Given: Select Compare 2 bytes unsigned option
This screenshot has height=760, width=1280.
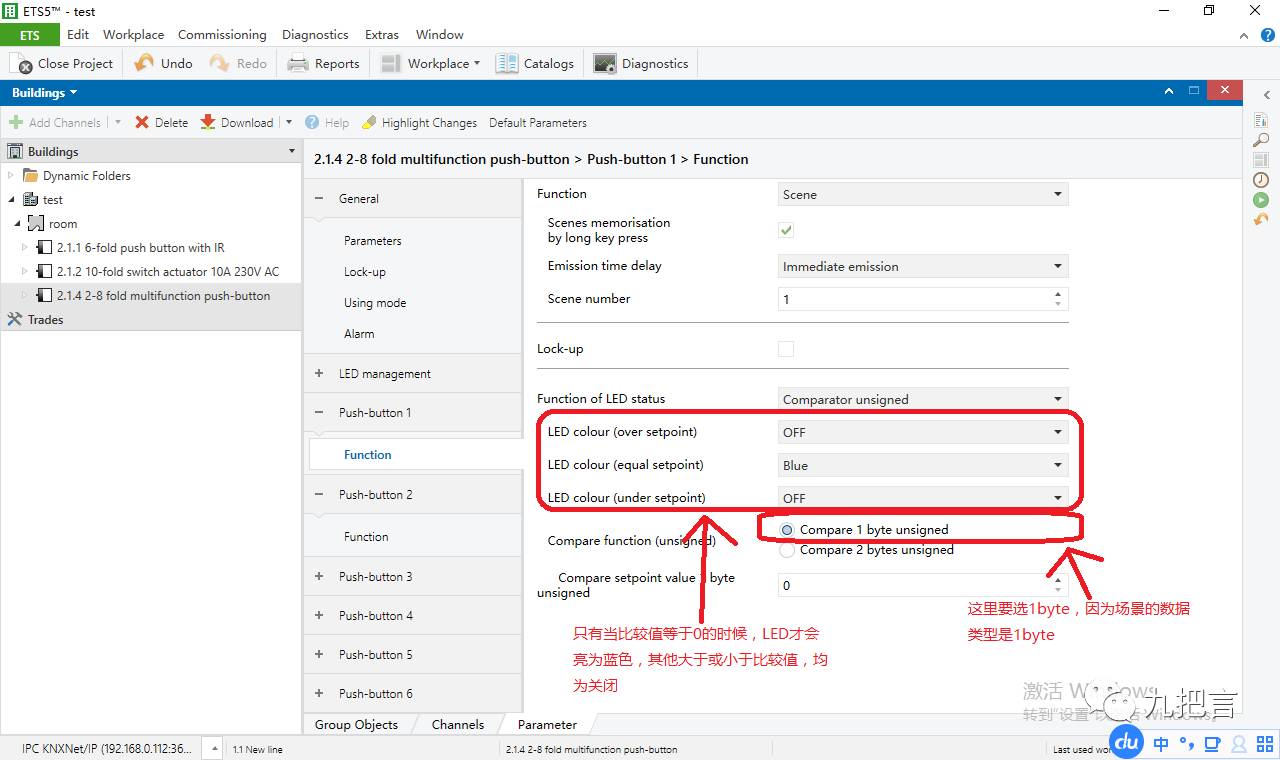Looking at the screenshot, I should point(788,550).
